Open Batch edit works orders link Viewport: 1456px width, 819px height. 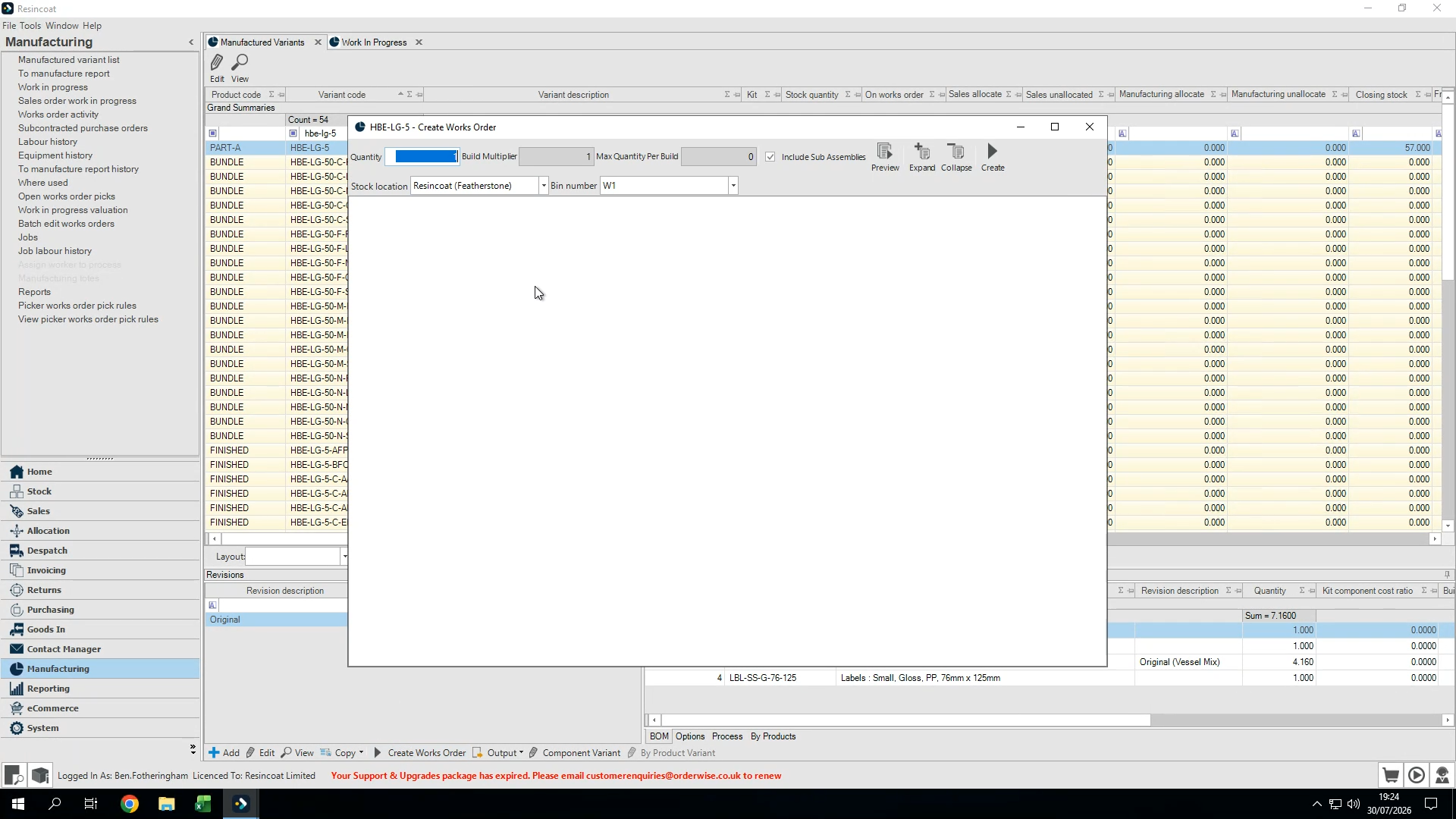(x=66, y=224)
